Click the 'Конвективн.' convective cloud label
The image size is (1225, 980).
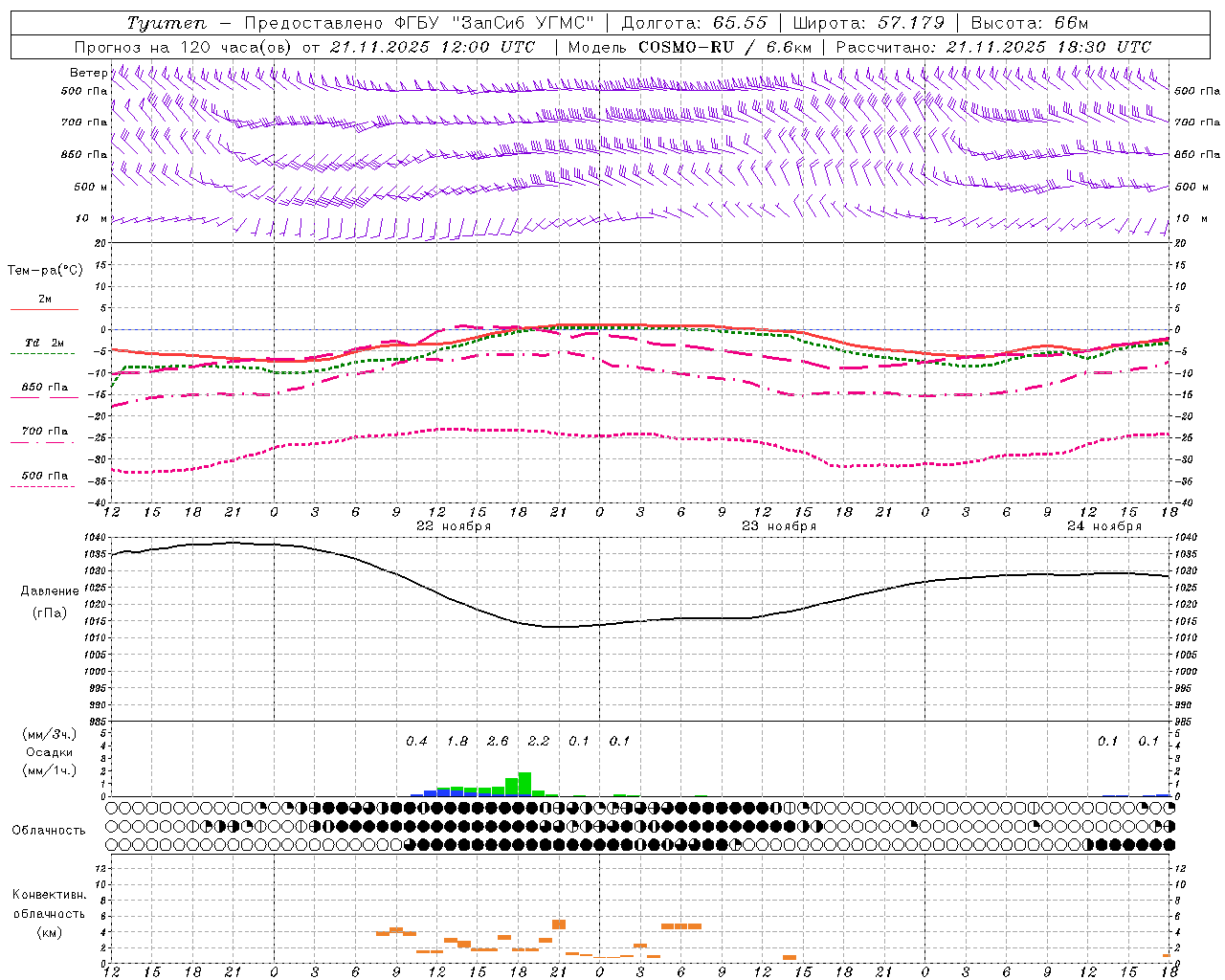[x=49, y=895]
